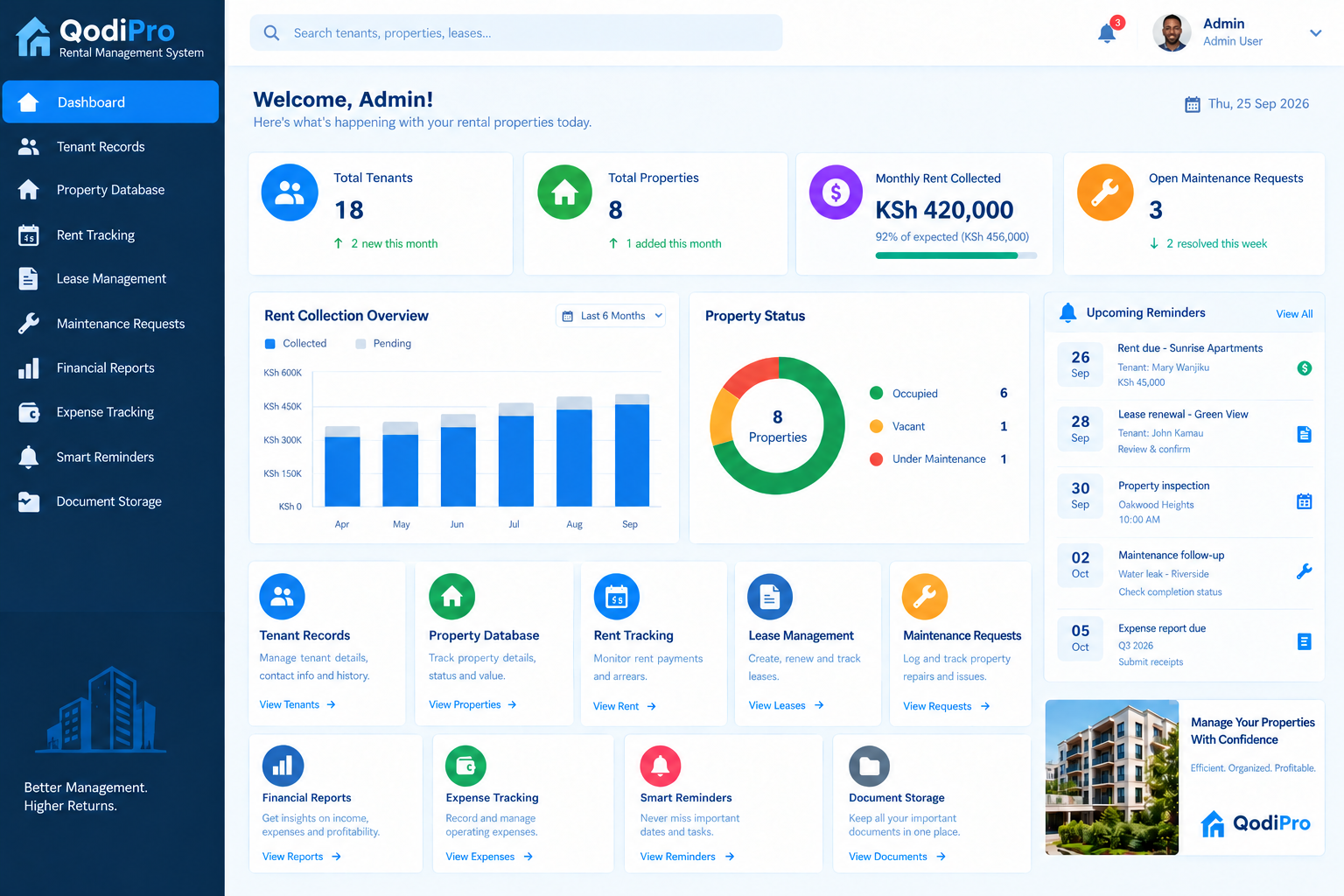Open the Last 6 Months dropdown

pos(611,316)
